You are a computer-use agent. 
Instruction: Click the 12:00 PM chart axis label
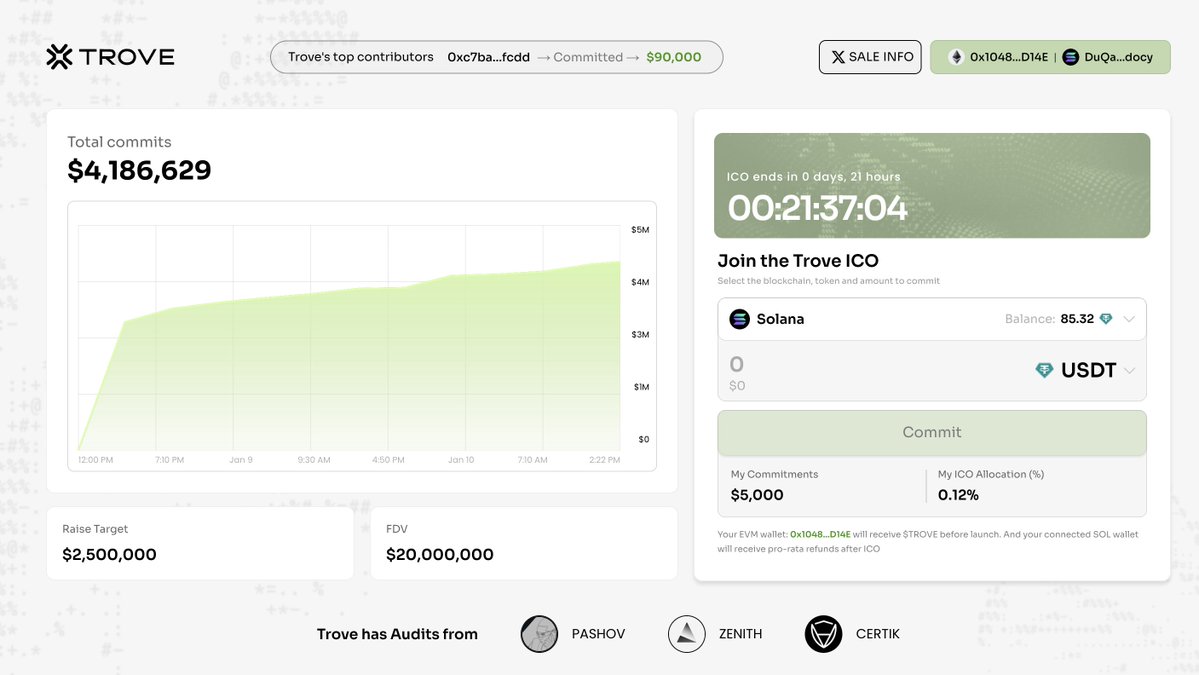[96, 460]
